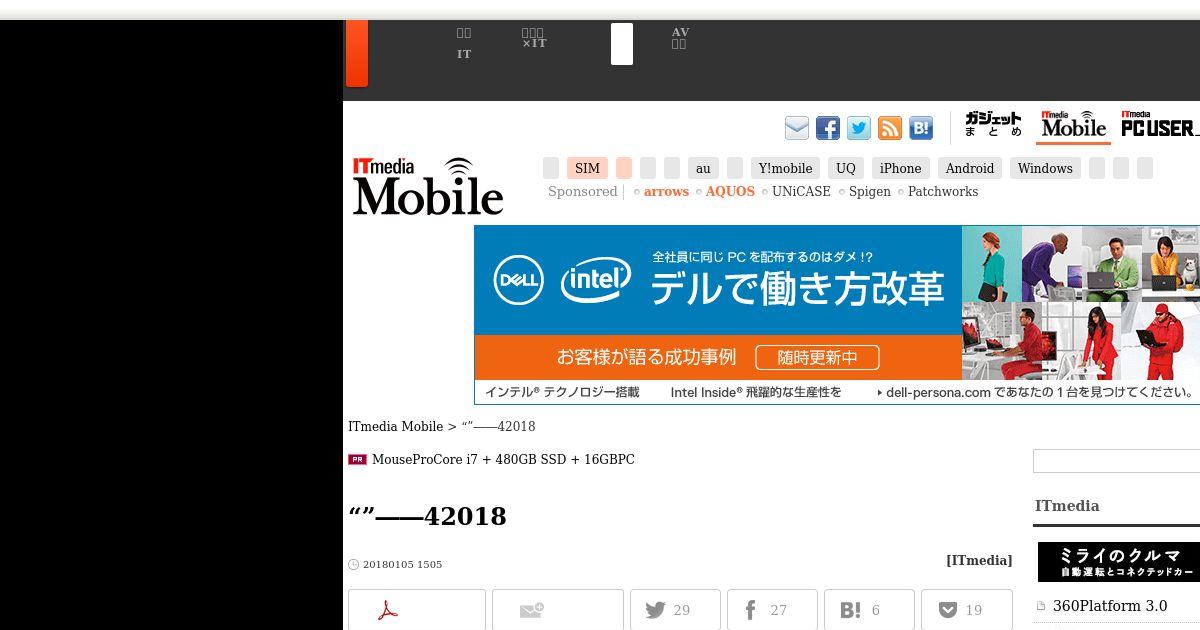Select the au category tag
This screenshot has height=630, width=1200.
click(x=703, y=168)
